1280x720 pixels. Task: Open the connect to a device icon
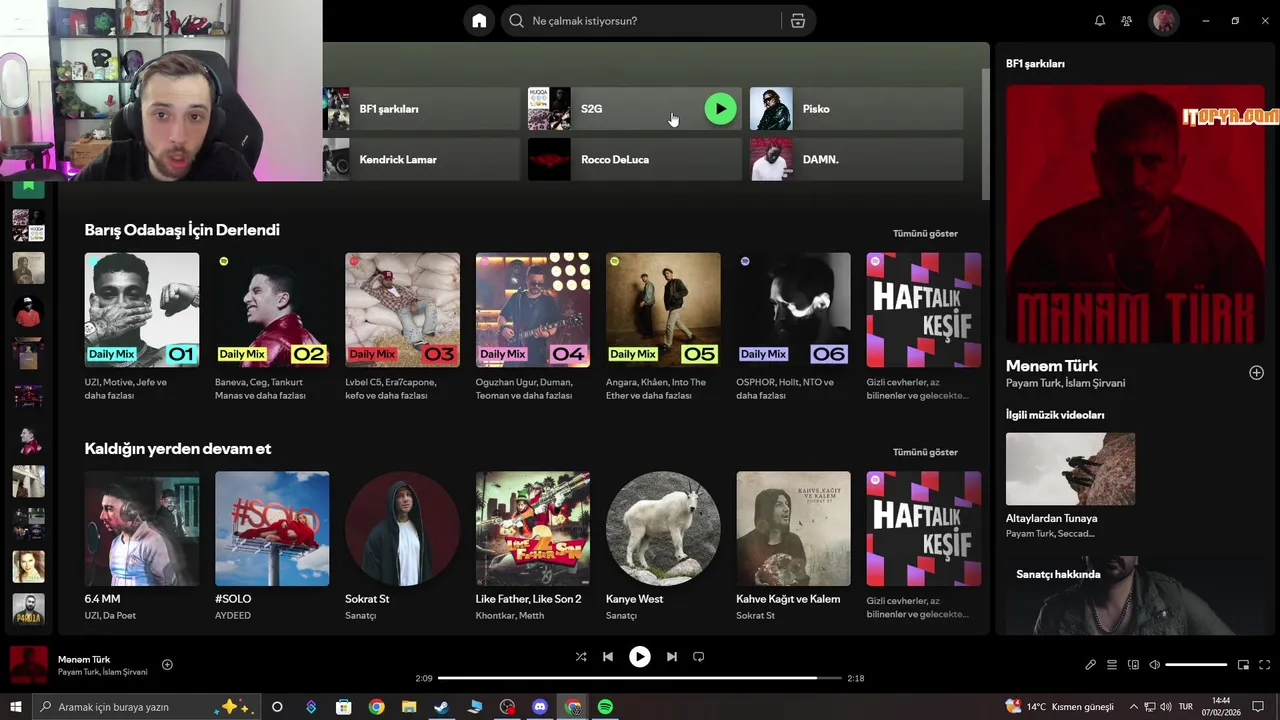(x=1133, y=665)
